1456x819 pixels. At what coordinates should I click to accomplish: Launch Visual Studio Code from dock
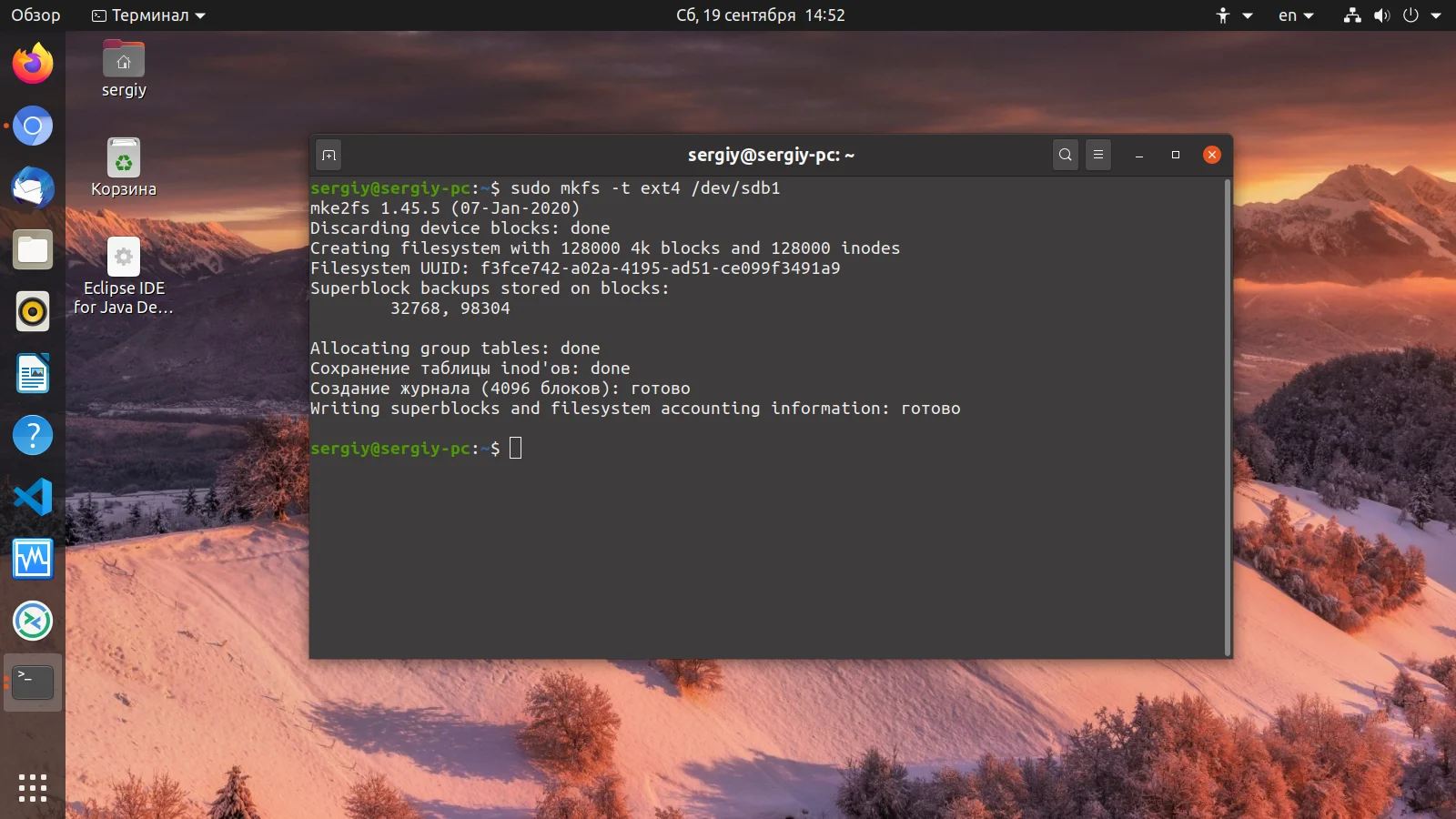[x=33, y=497]
